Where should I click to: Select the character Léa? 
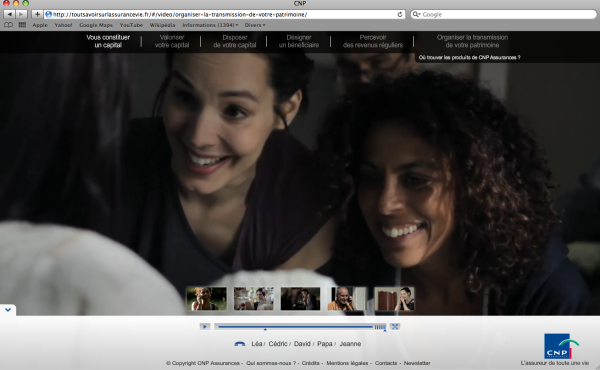tap(256, 344)
